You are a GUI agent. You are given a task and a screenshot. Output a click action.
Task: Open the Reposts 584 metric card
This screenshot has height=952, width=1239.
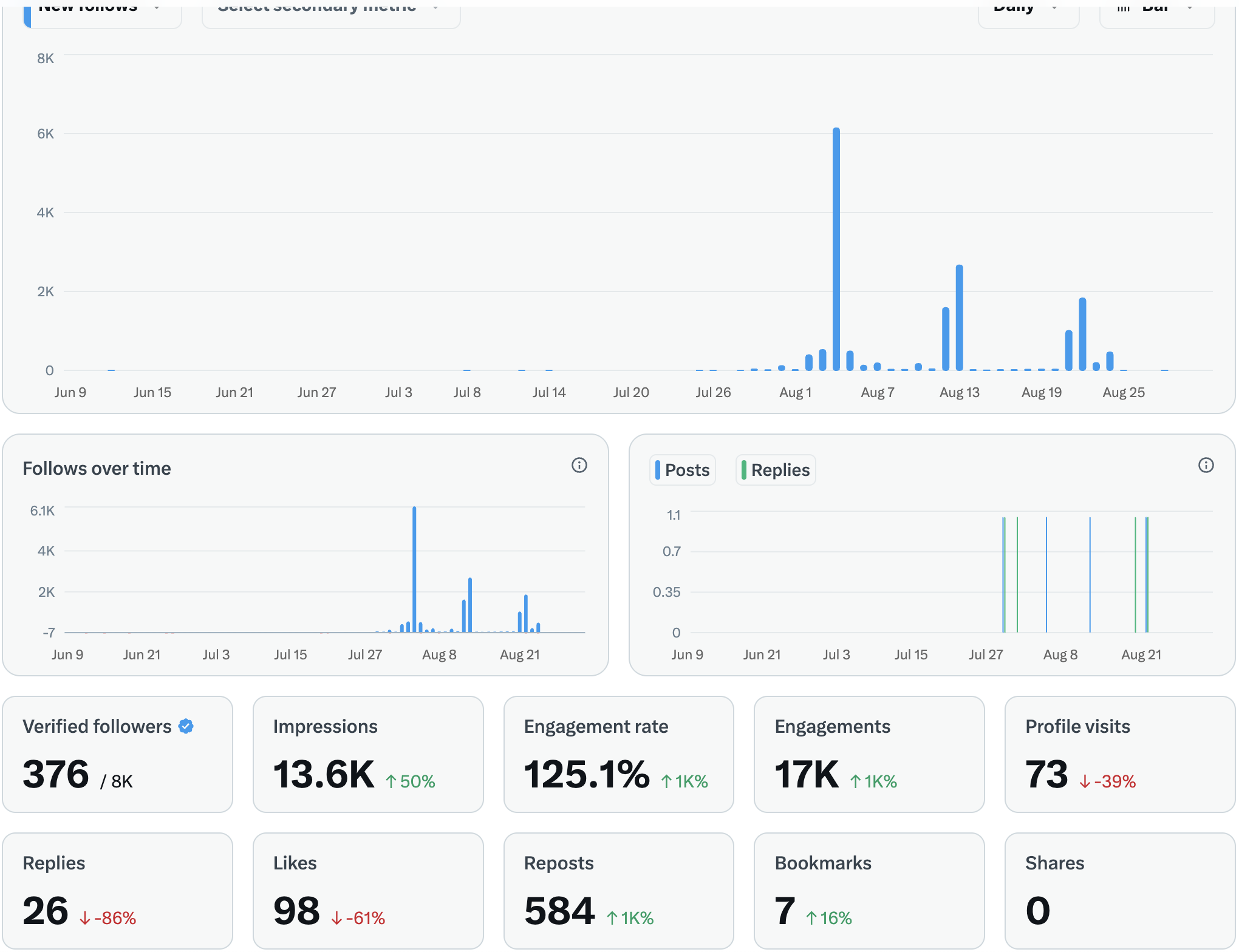coord(618,890)
